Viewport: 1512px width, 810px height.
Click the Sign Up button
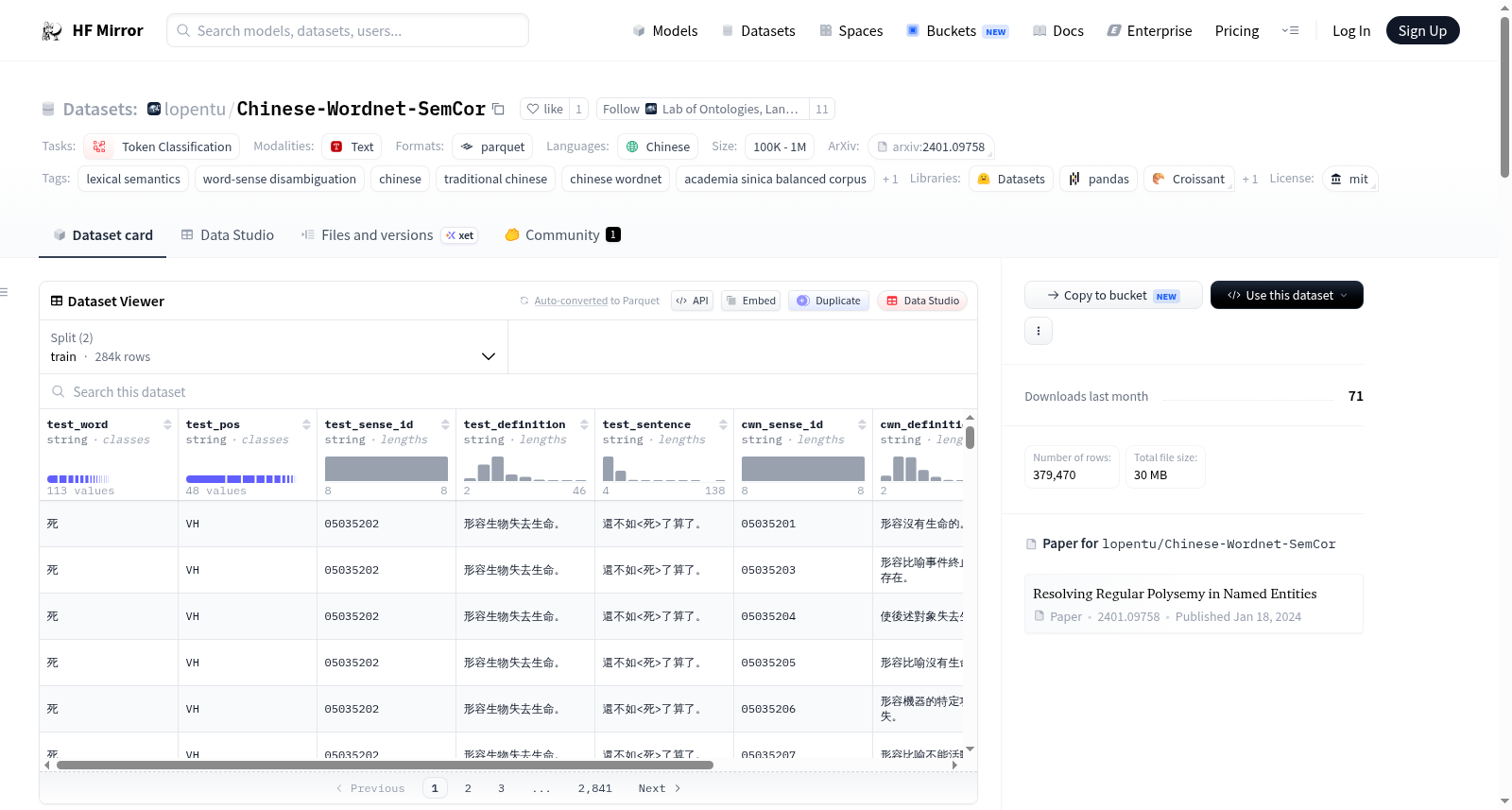1422,30
